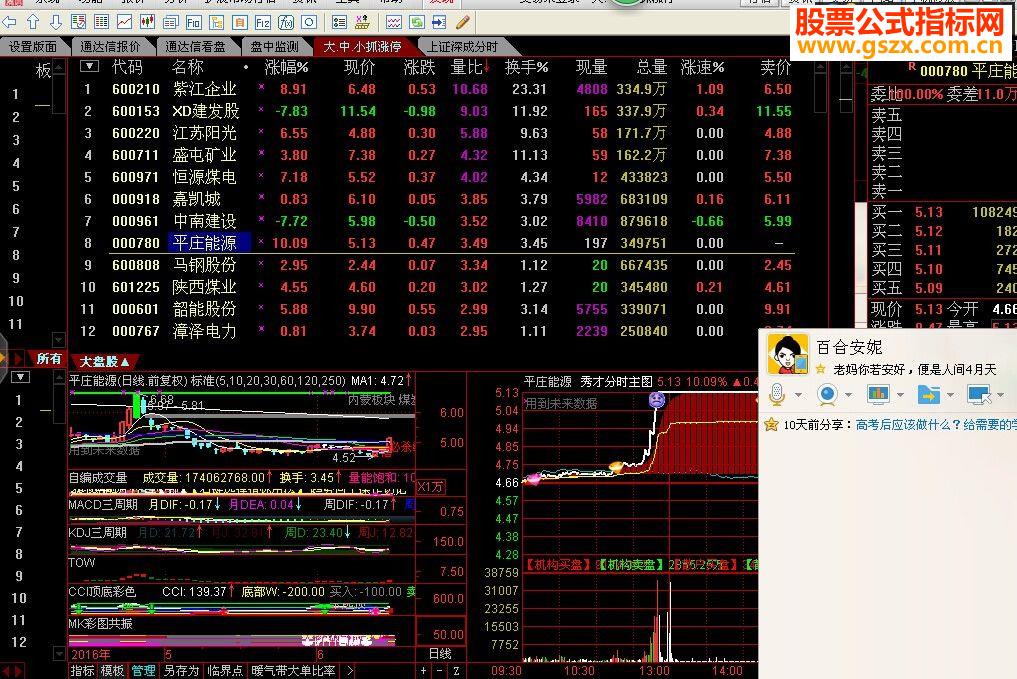Open the column header dropdown beside 代码
1017x679 pixels.
coord(89,66)
